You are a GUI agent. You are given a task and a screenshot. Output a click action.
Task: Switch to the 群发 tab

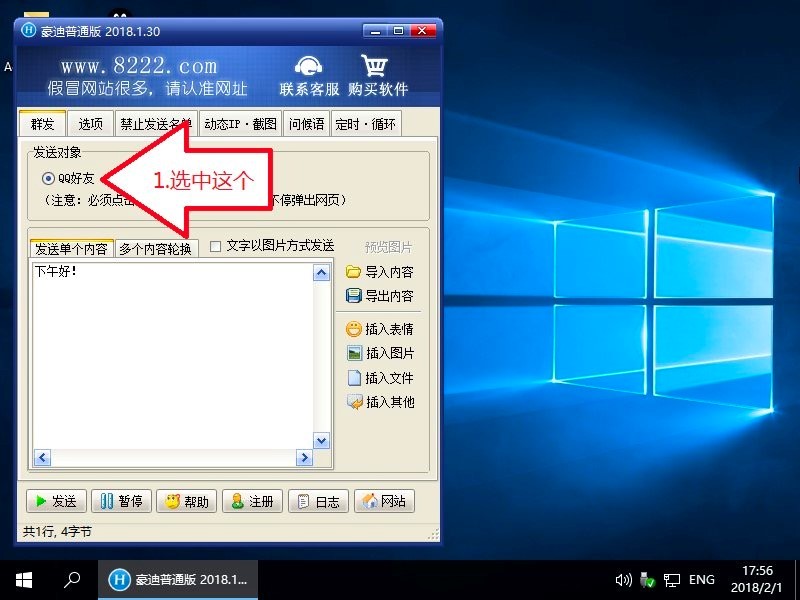pyautogui.click(x=42, y=123)
